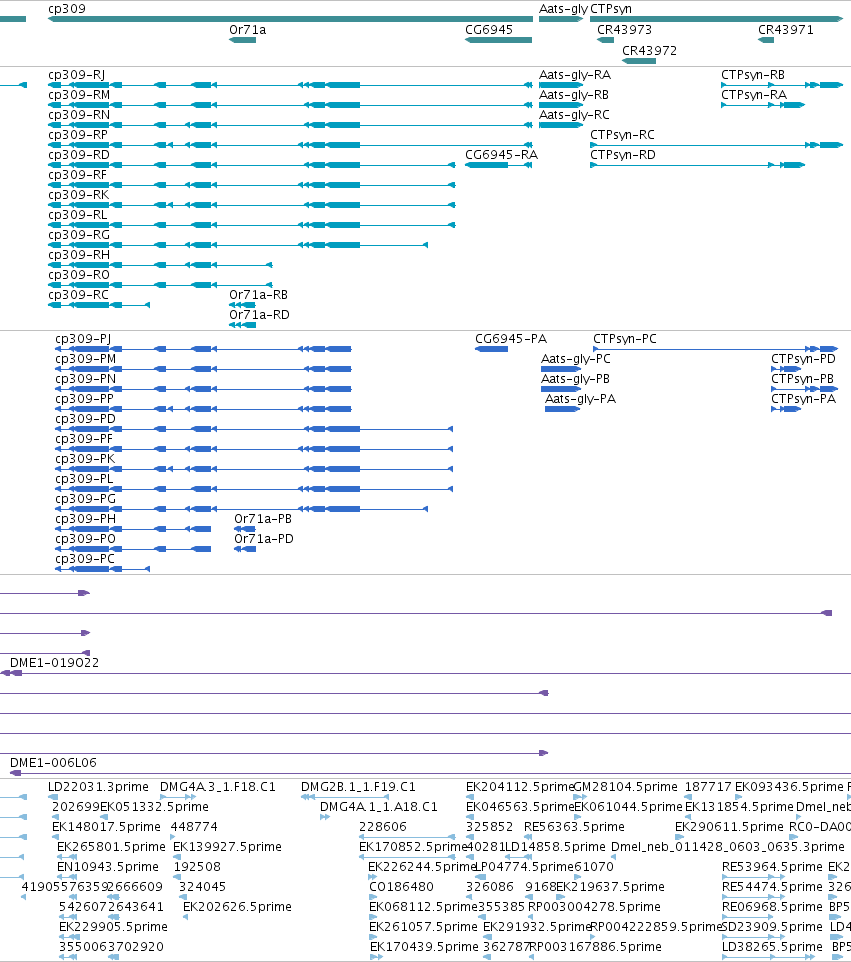Select clone DME1-019O22
Screen dimensions: 851x962
pos(54,663)
